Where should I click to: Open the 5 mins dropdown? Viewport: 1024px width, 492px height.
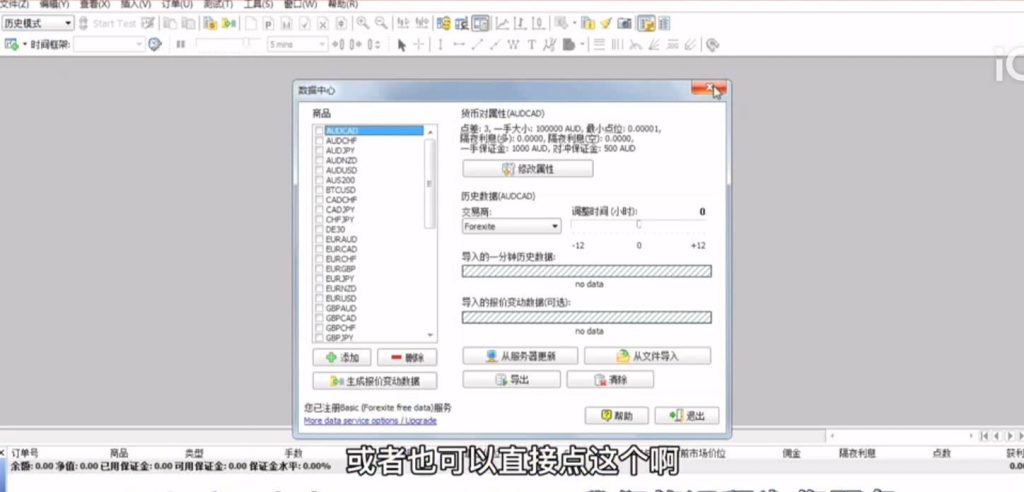(297, 44)
